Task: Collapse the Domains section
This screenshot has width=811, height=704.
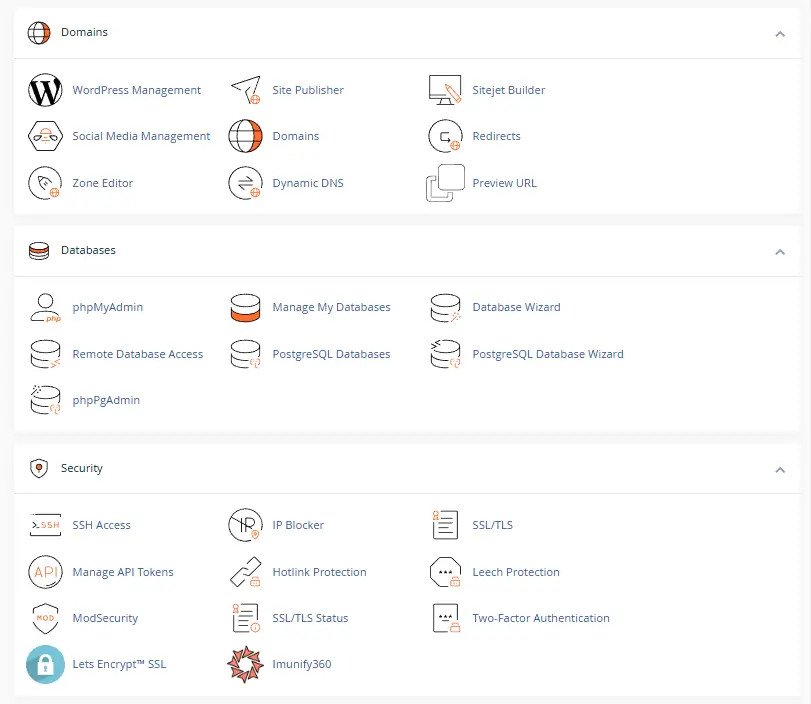Action: pyautogui.click(x=780, y=32)
